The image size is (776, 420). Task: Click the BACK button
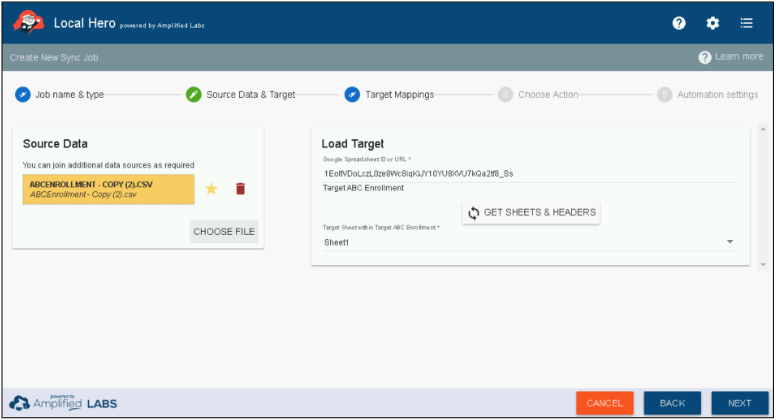[x=672, y=403]
